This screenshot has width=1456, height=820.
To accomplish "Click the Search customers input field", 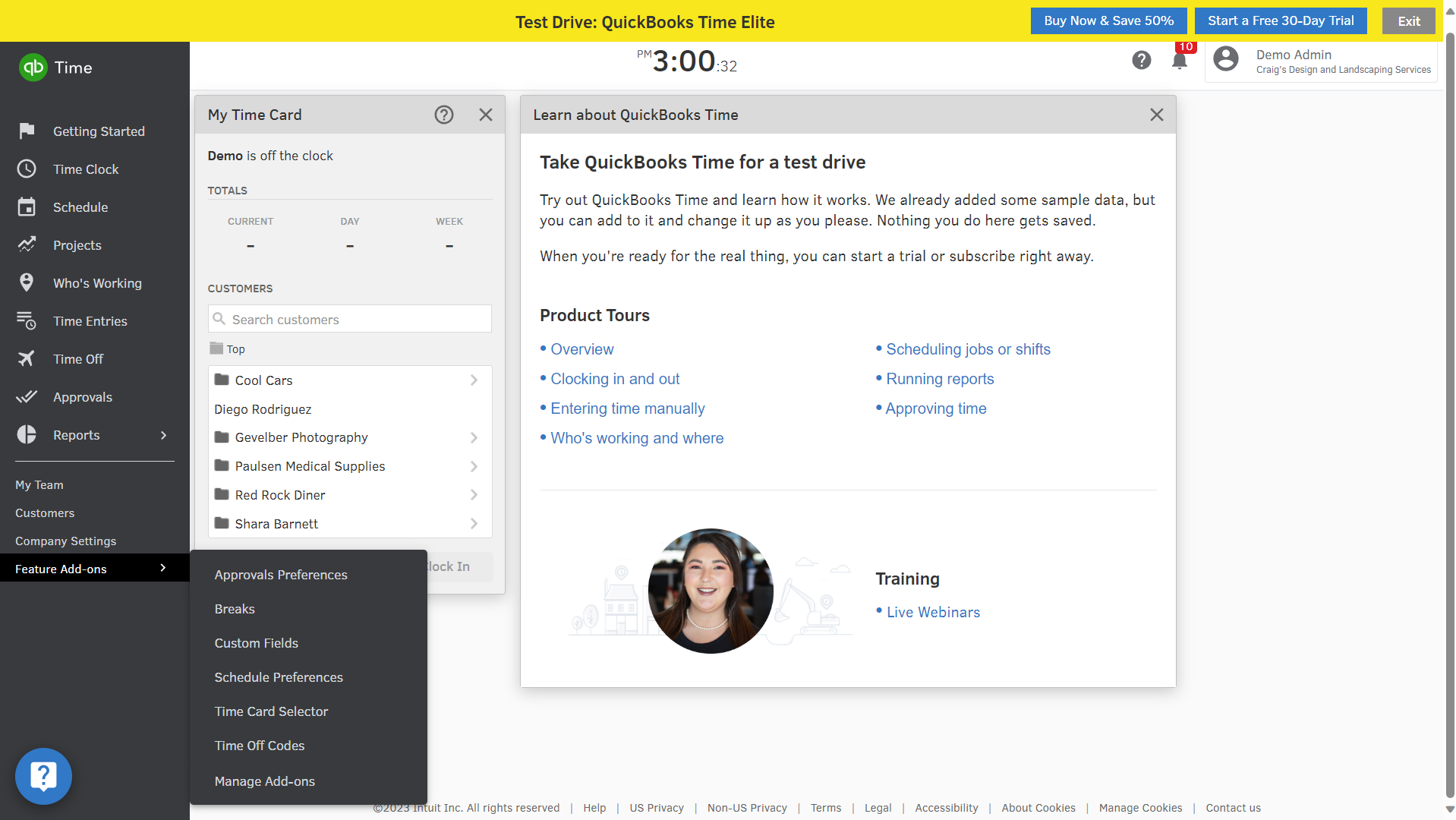I will (350, 319).
